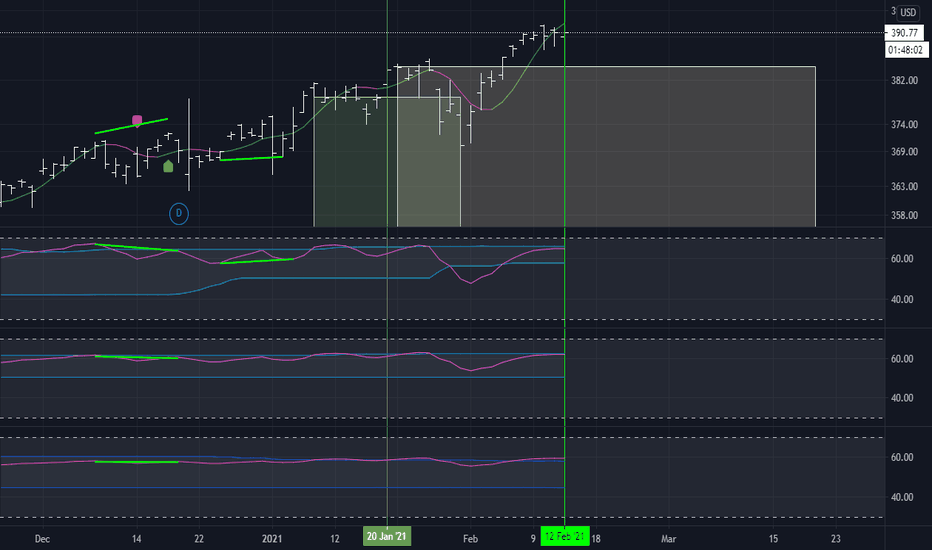
Task: Click the 374.00 price axis label
Action: coord(904,124)
